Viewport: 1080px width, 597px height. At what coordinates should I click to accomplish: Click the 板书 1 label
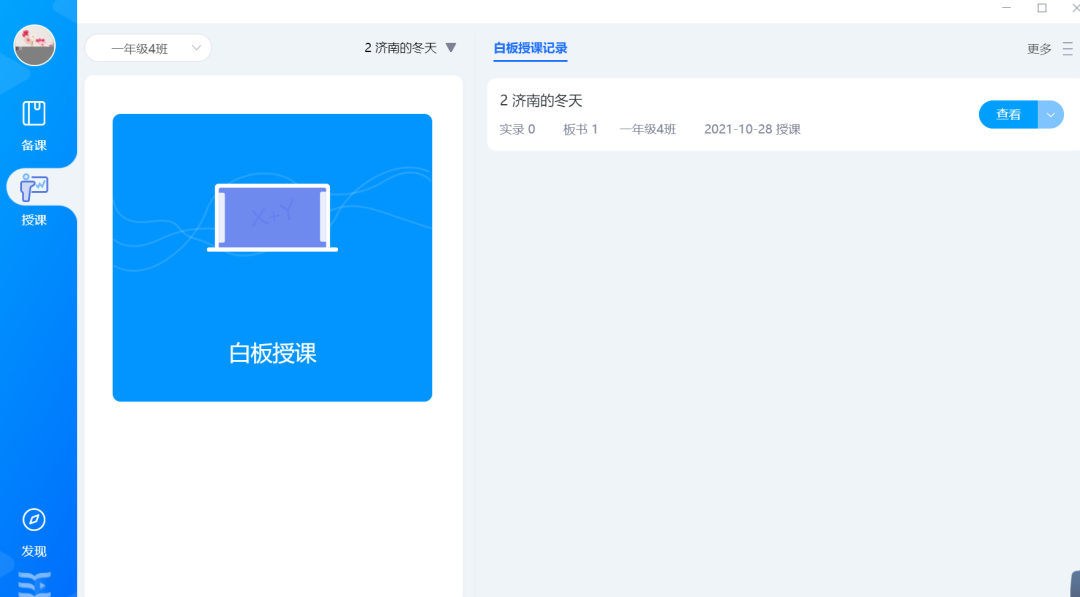pos(579,128)
